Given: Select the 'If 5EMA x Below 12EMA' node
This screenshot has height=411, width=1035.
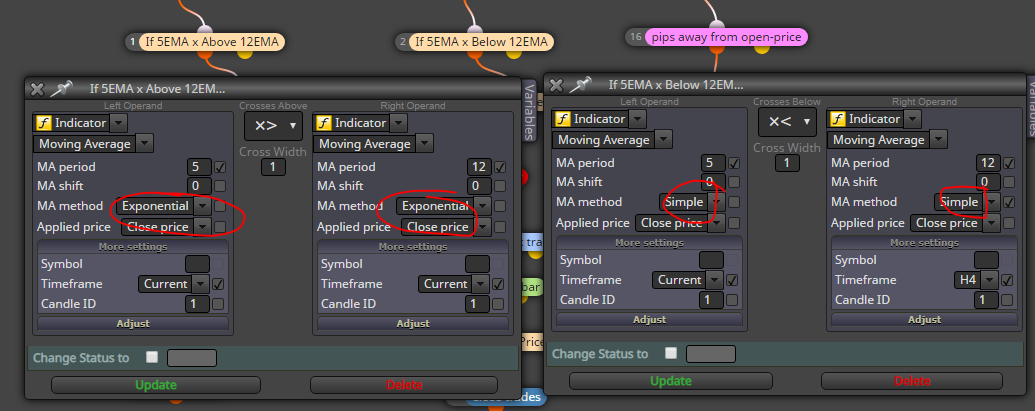Looking at the screenshot, I should coord(481,42).
